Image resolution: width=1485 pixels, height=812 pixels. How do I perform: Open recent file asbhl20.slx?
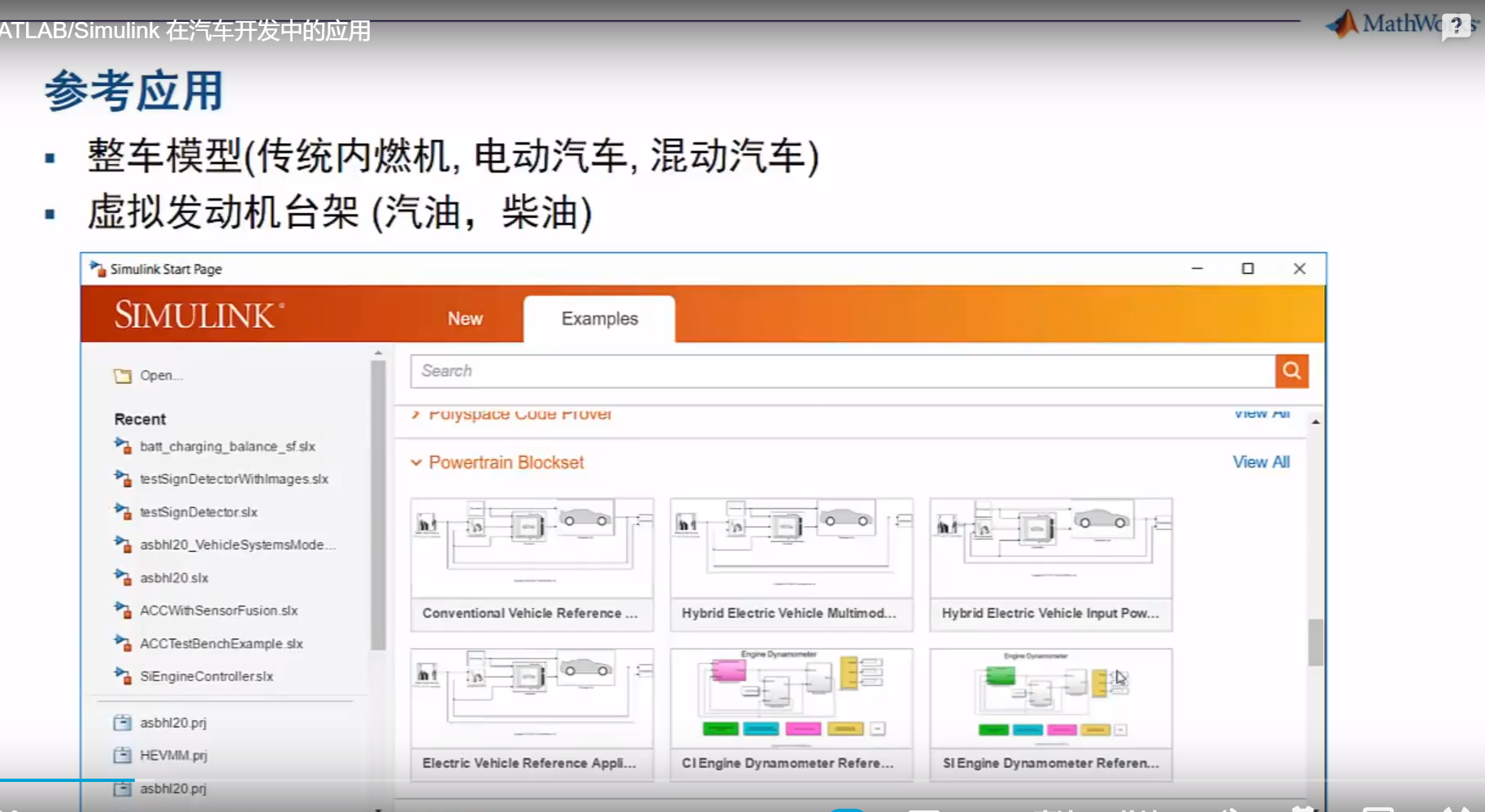(174, 578)
